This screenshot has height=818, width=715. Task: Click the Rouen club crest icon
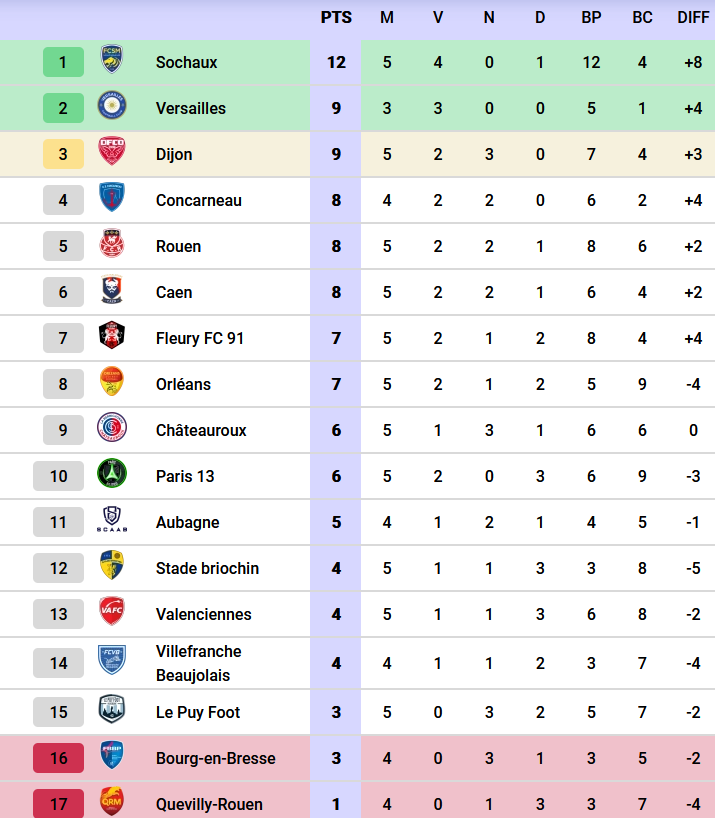(x=111, y=245)
